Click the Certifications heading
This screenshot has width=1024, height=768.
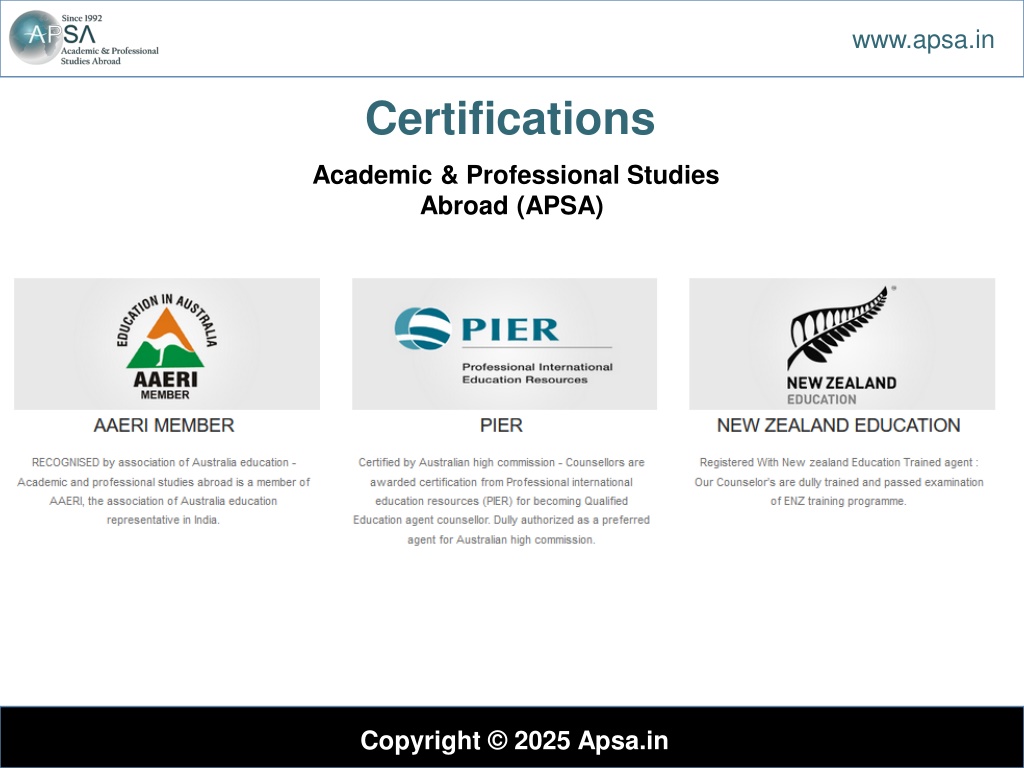510,118
